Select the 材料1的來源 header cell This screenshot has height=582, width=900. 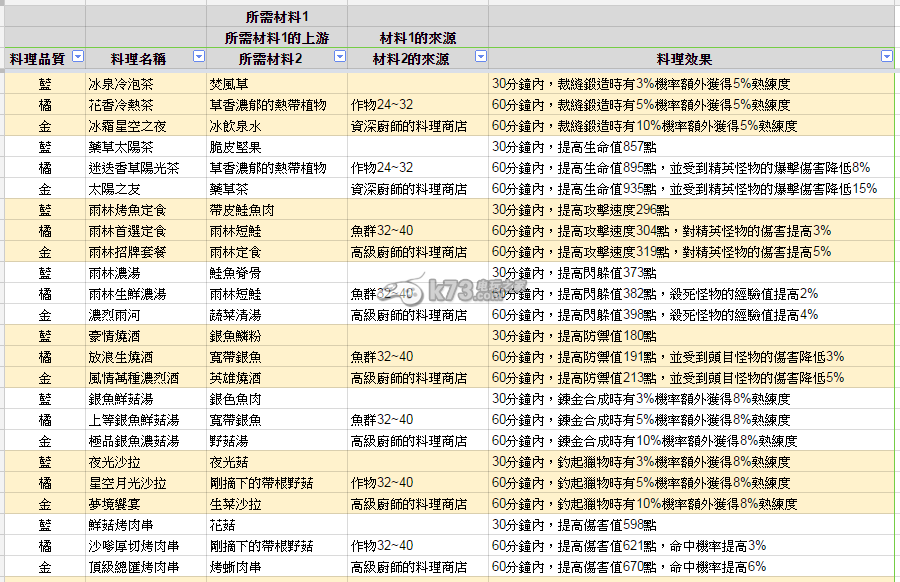click(417, 38)
